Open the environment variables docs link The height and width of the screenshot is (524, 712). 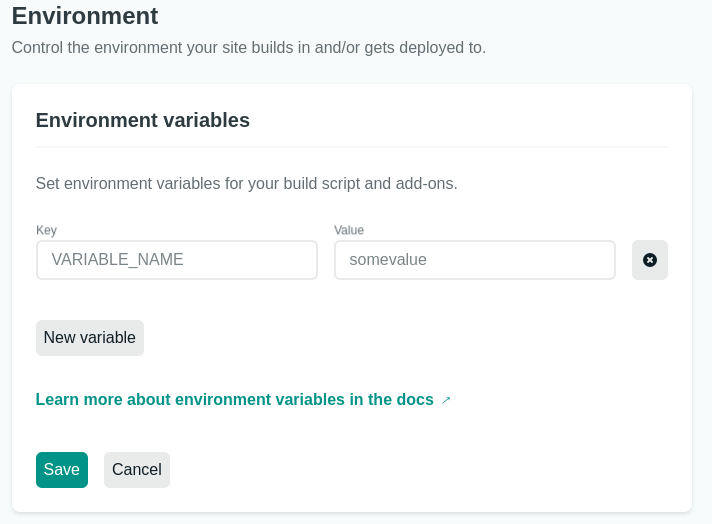click(x=234, y=400)
